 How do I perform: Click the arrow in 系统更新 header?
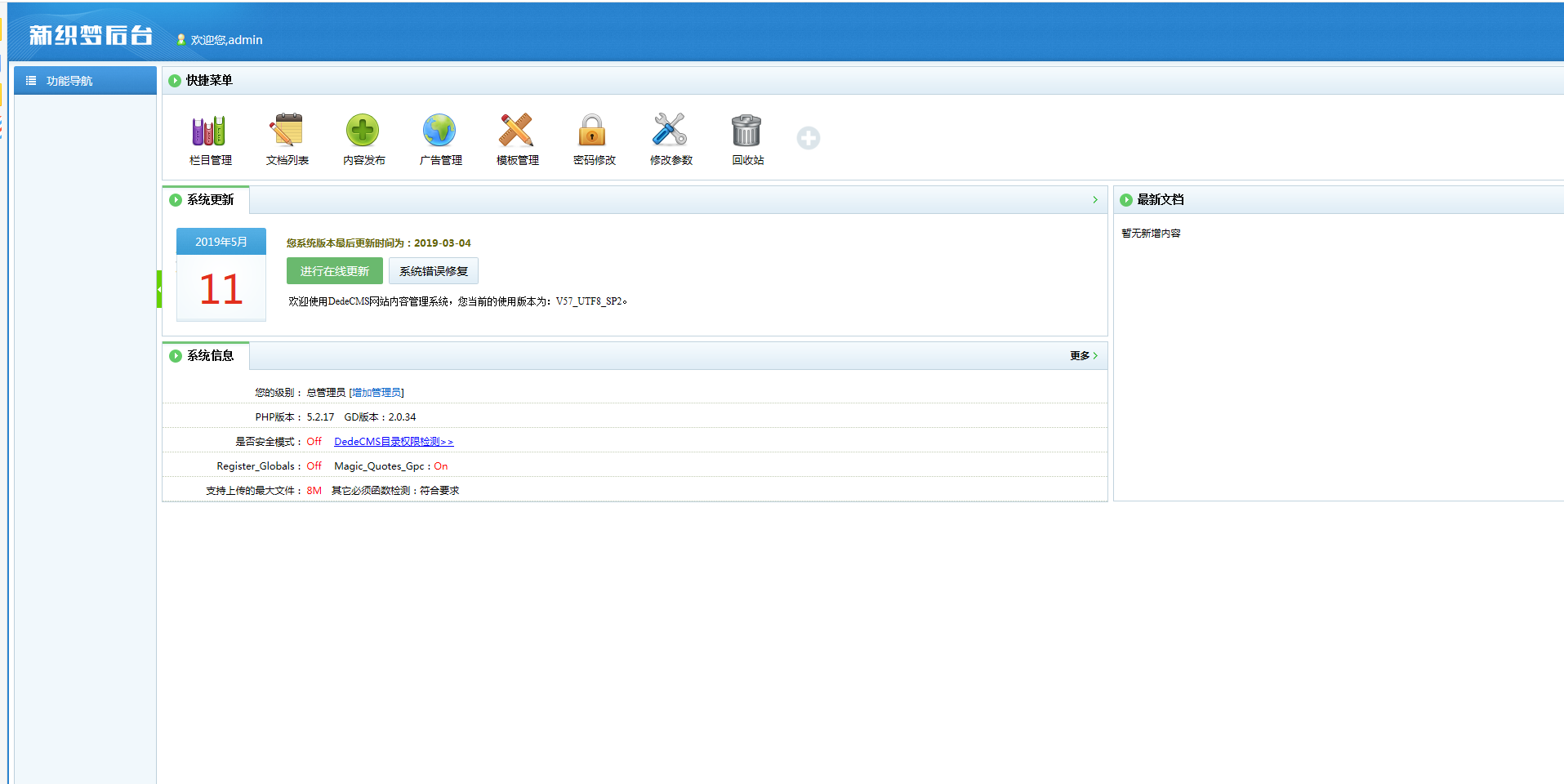1095,200
